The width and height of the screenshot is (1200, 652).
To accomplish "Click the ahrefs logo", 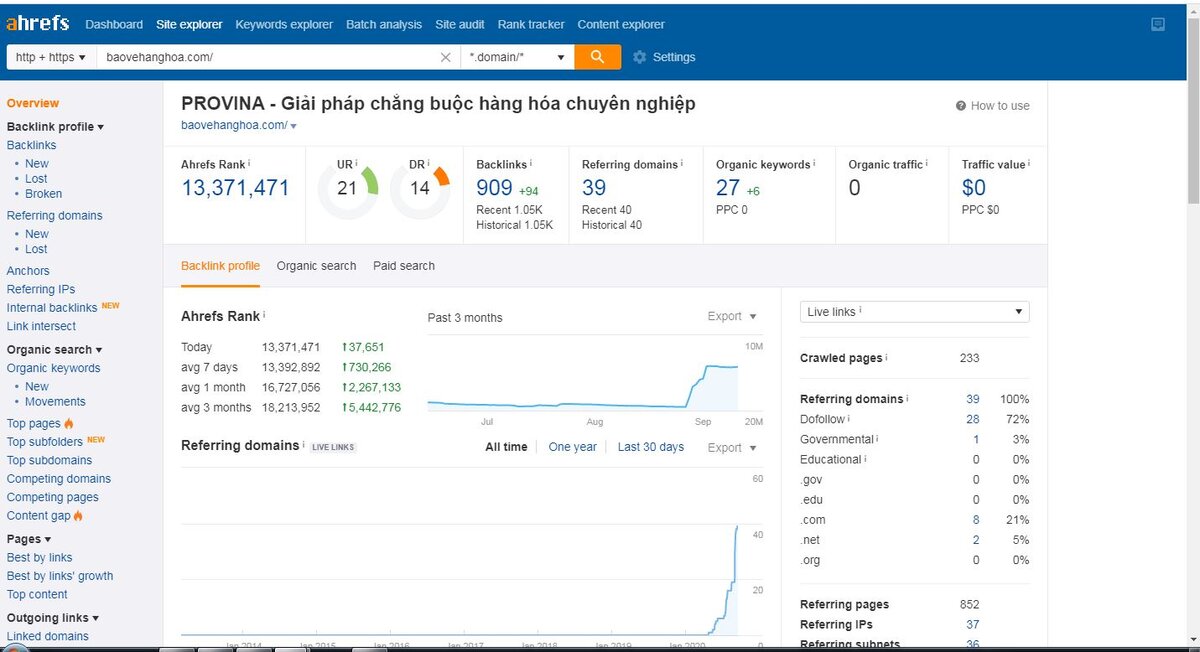I will click(38, 23).
